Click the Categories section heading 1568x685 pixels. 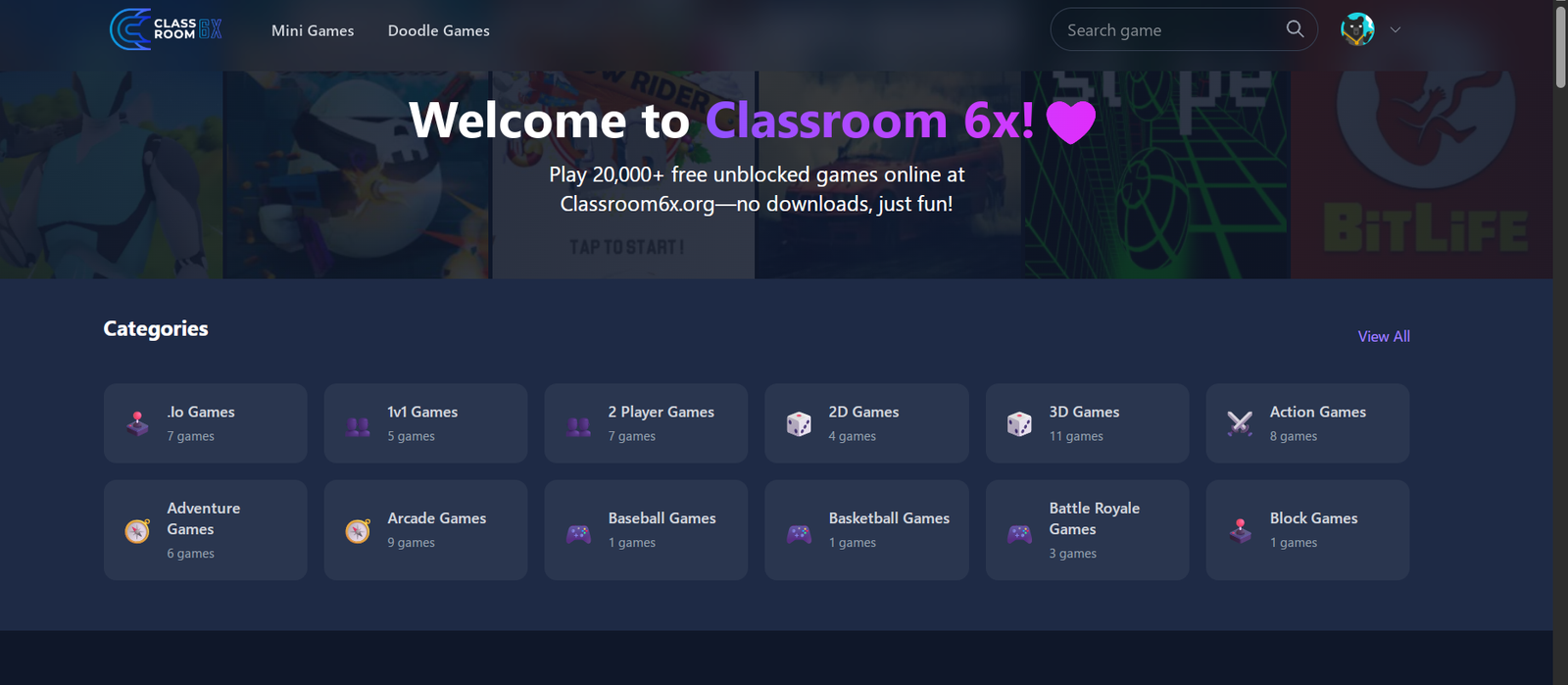156,328
